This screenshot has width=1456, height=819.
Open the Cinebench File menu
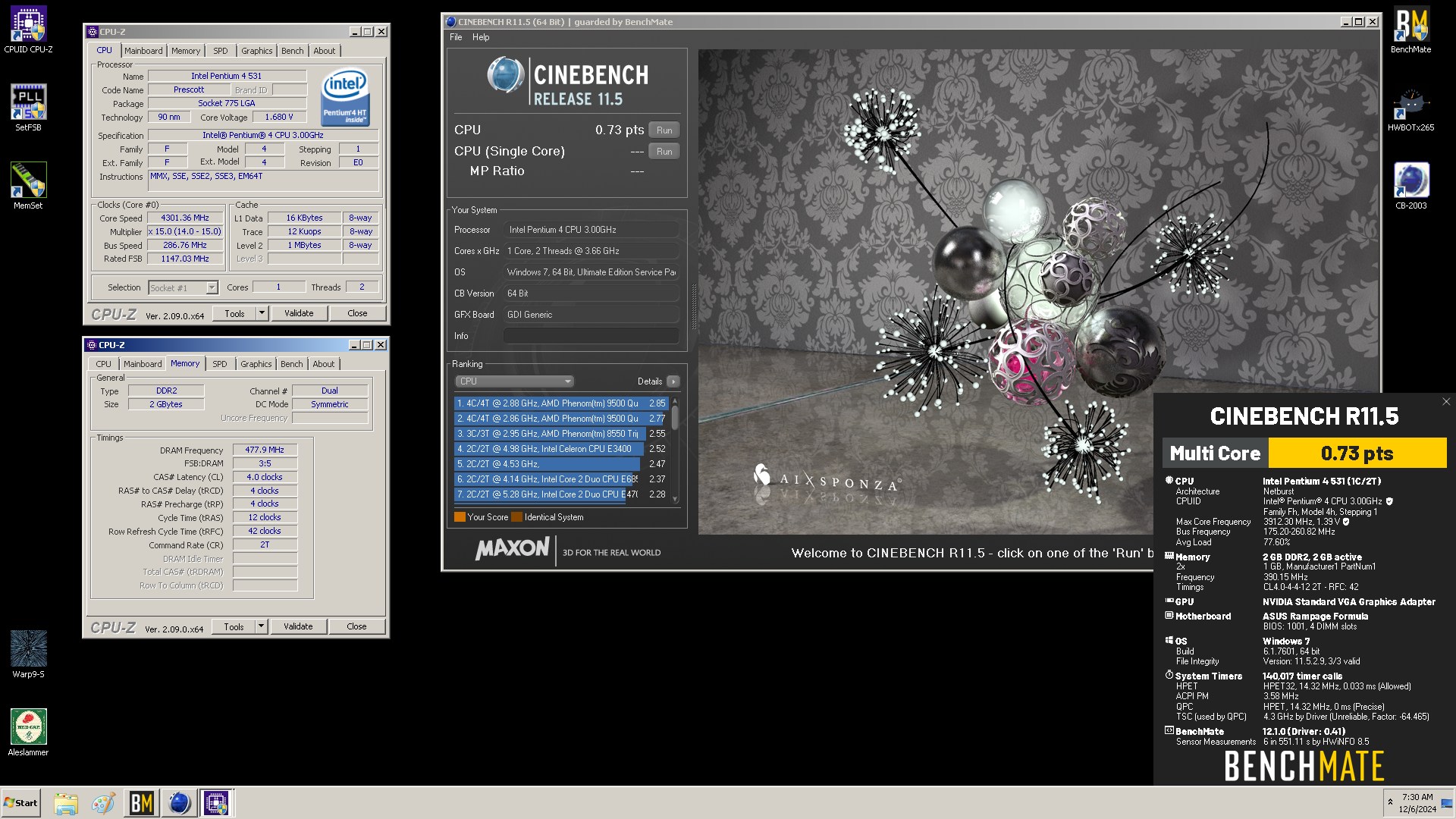coord(456,37)
